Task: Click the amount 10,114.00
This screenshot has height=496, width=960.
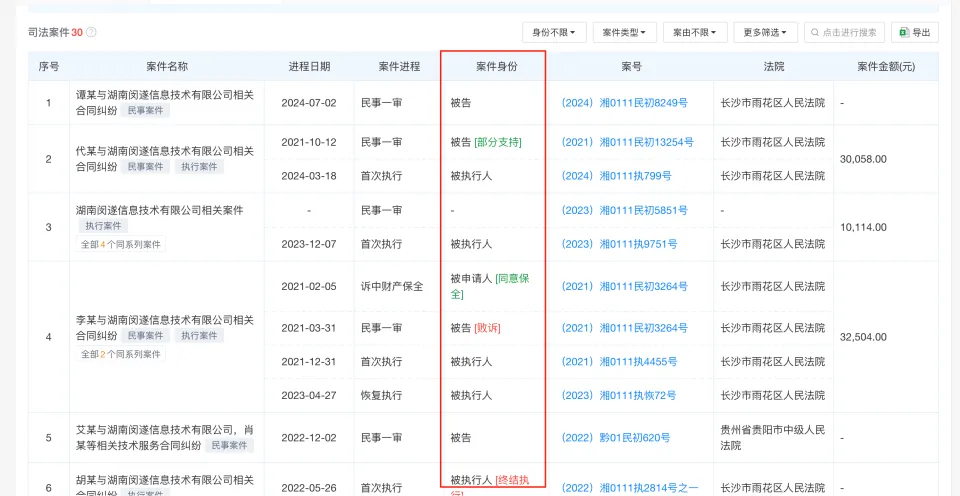Action: click(x=863, y=227)
